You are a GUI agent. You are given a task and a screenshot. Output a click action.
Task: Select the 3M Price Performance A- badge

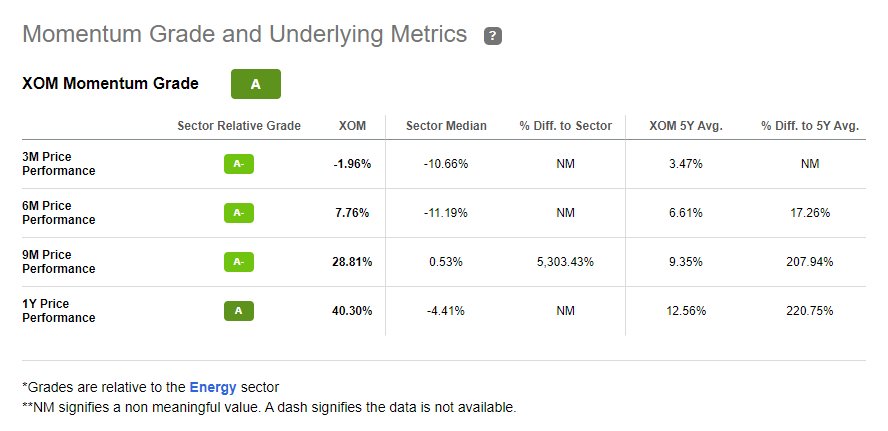pyautogui.click(x=238, y=164)
